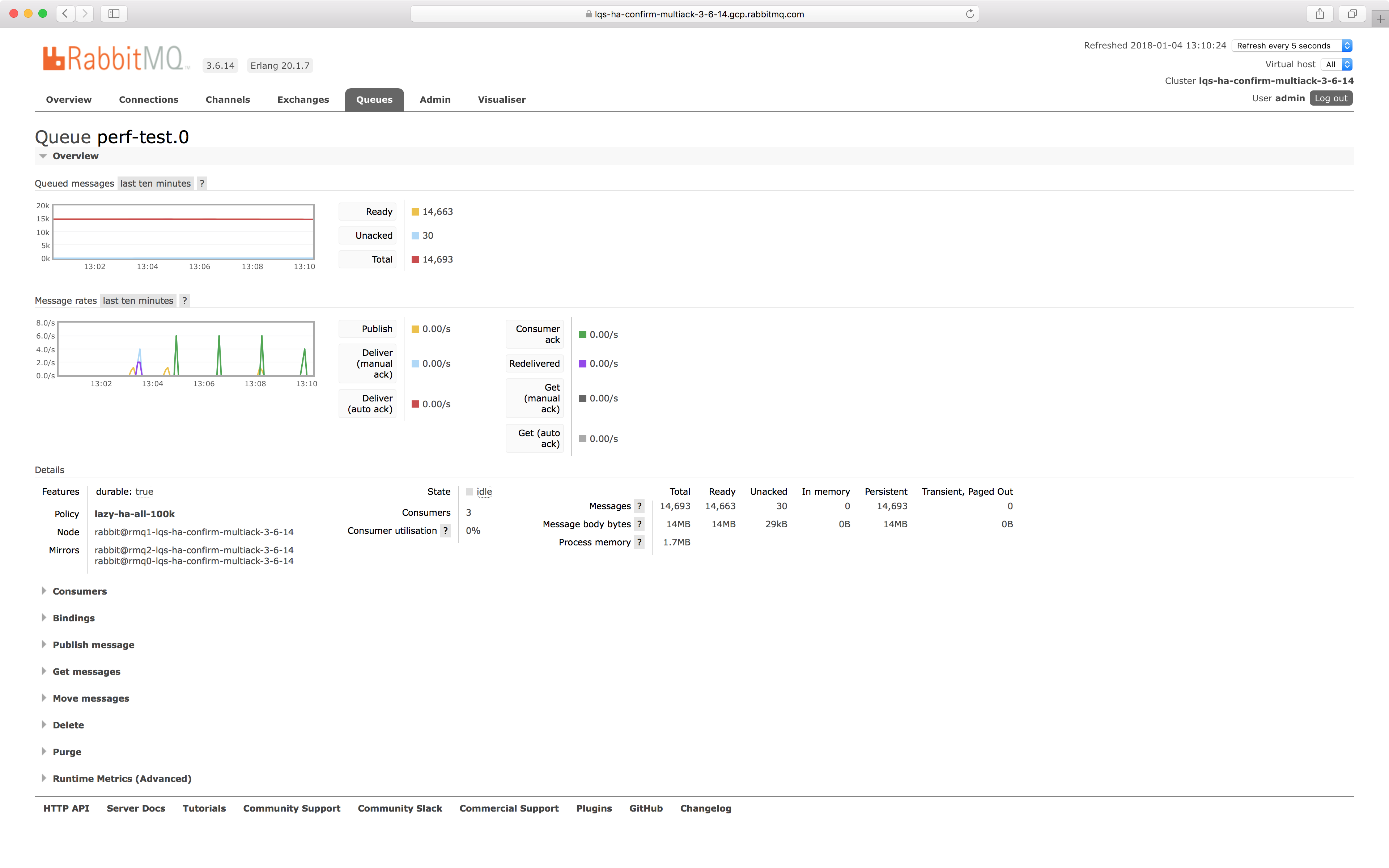1389x868 pixels.
Task: Open help for Queued messages
Action: [202, 183]
